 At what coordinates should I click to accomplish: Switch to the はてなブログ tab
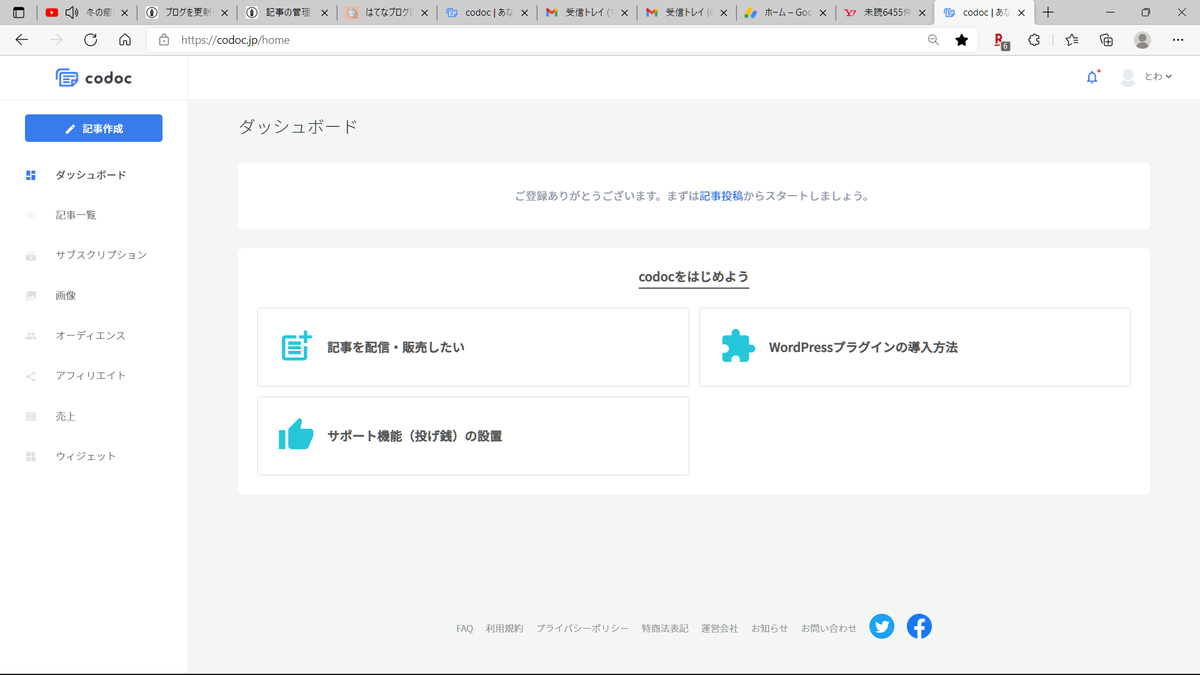click(387, 13)
